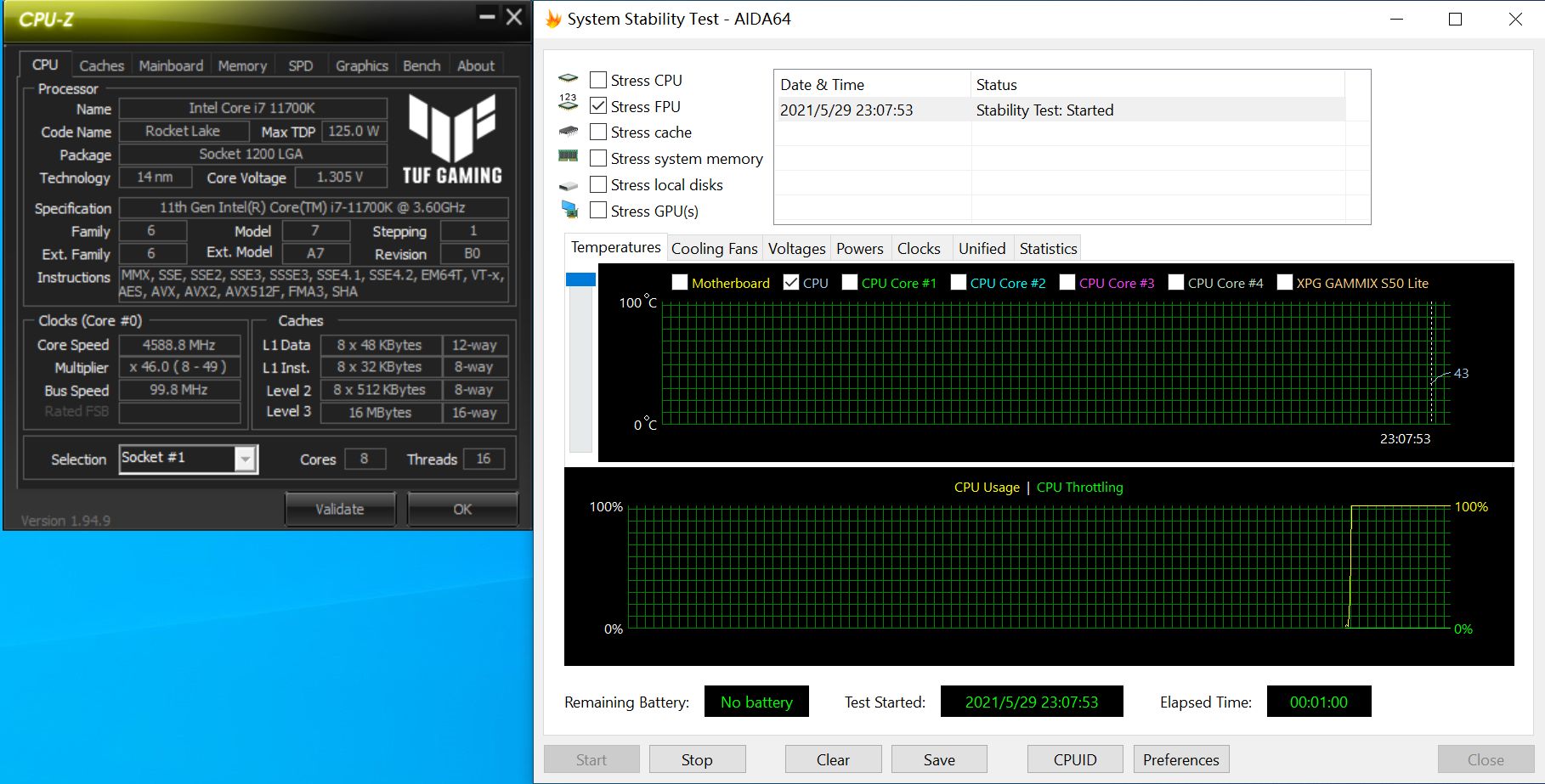
Task: Show the CPU Core #3 temperature line
Action: tap(1067, 283)
